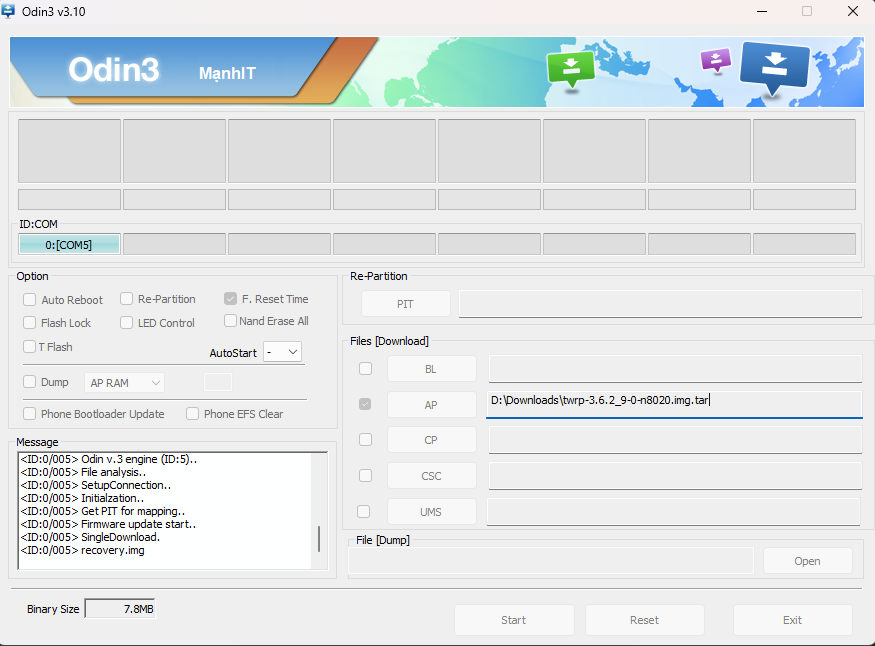
Task: Click the AP file button
Action: point(431,404)
